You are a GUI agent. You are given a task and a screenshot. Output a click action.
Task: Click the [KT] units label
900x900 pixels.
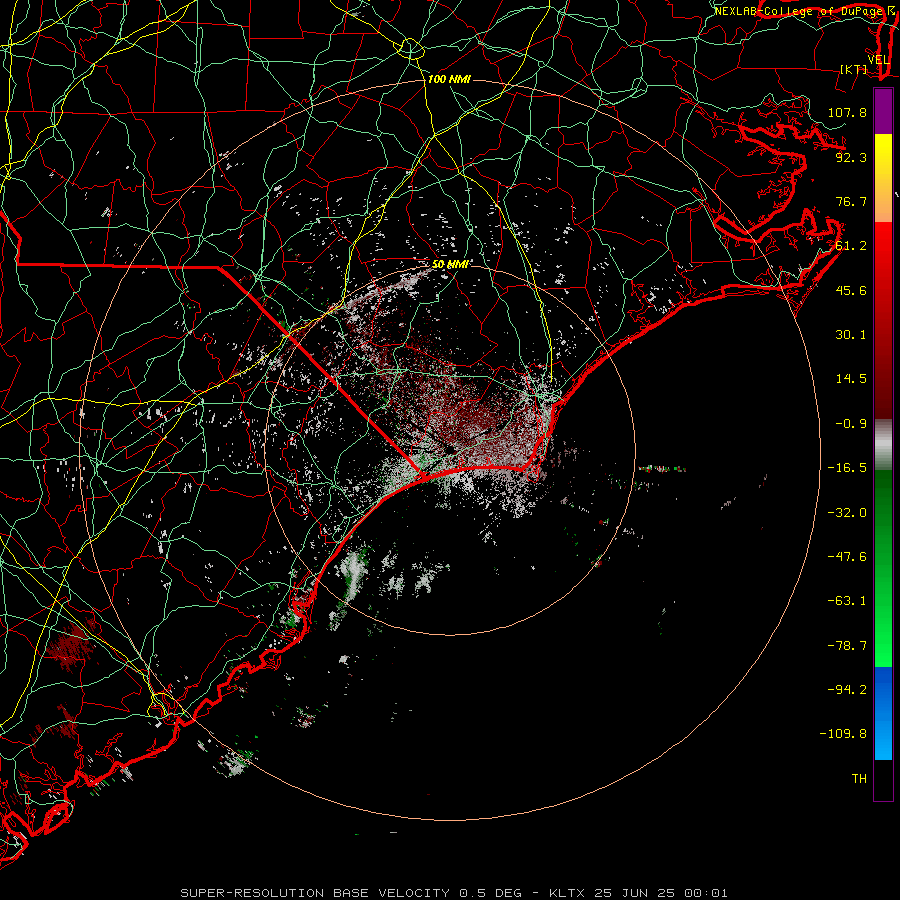(x=854, y=69)
